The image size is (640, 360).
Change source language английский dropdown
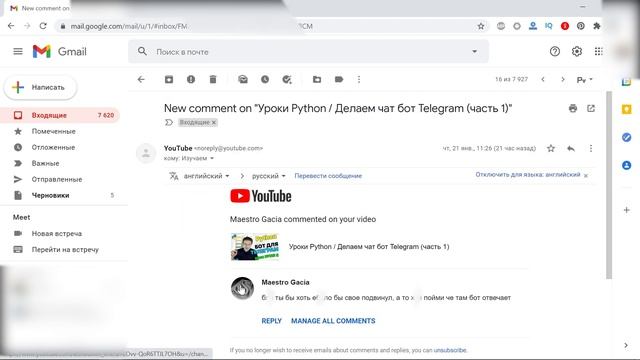click(x=207, y=176)
